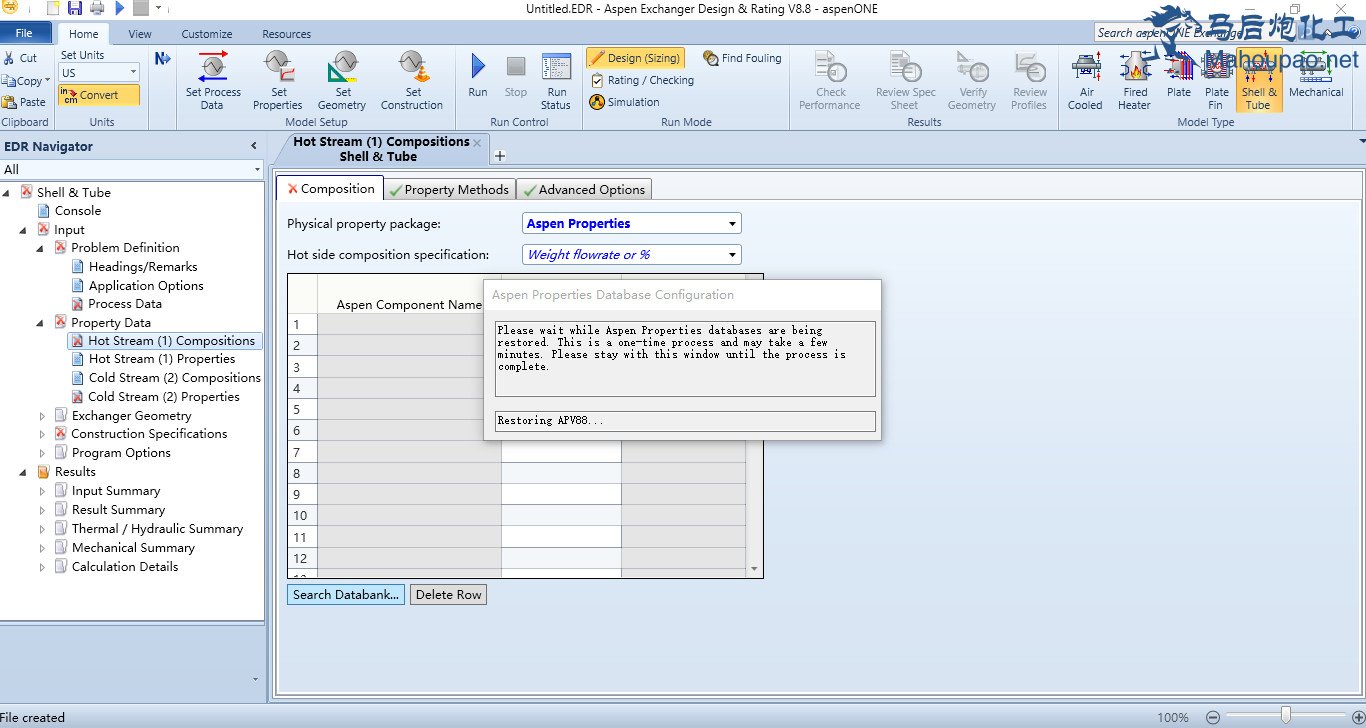Screen dimensions: 1366x728
Task: Open the navigator All filter dropdown
Action: pyautogui.click(x=257, y=170)
